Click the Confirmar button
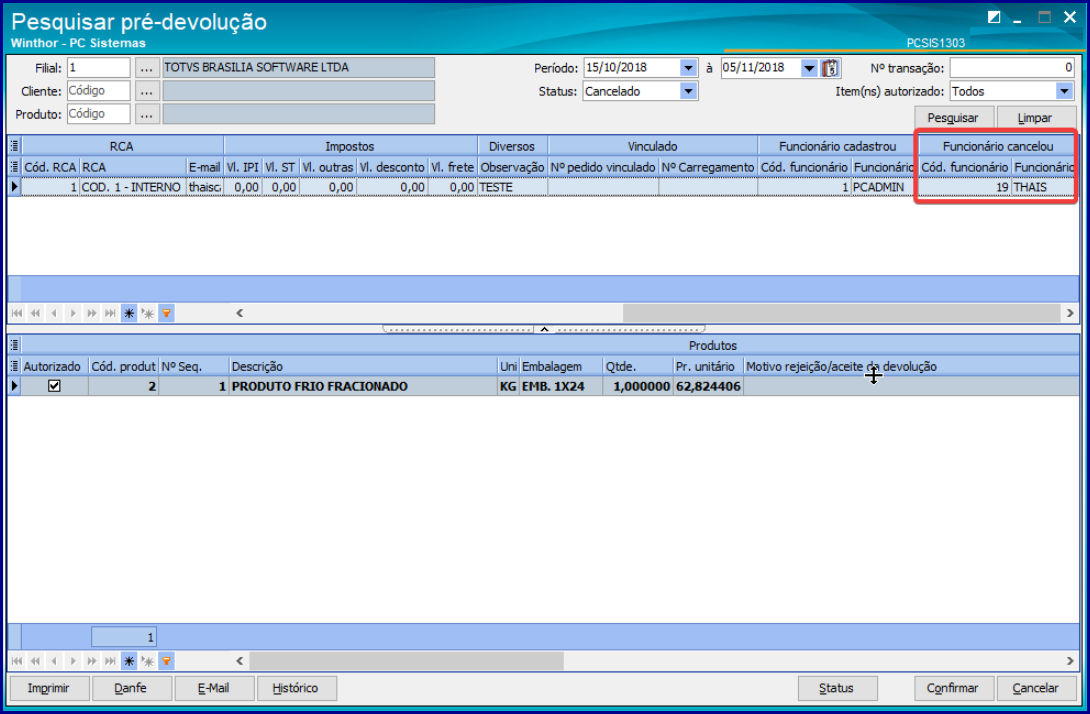This screenshot has width=1090, height=714. (953, 688)
